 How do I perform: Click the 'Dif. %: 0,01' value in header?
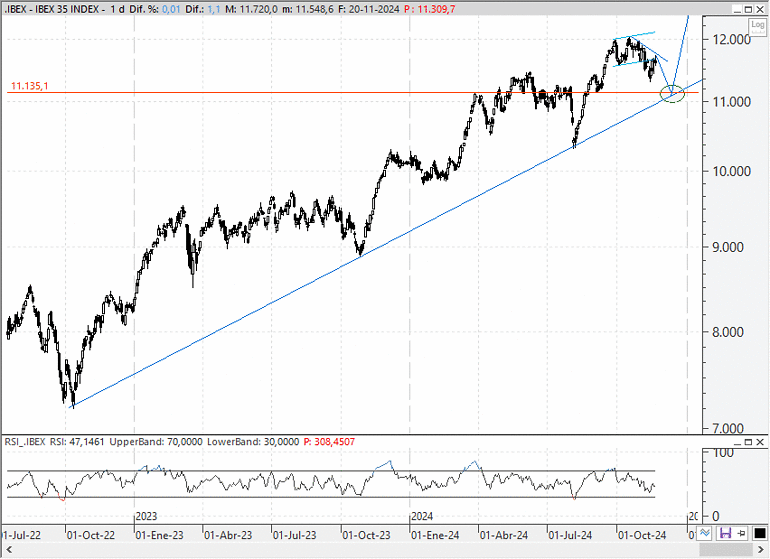click(155, 9)
